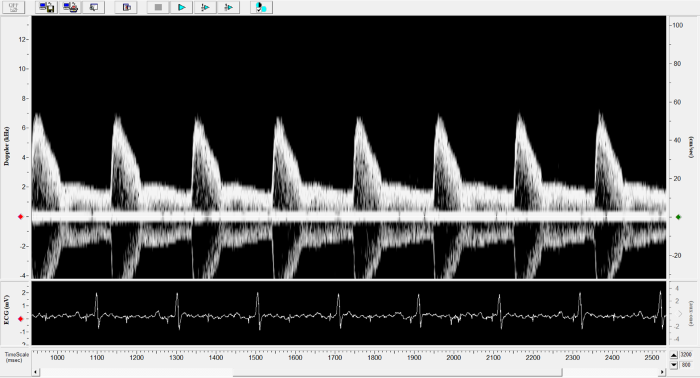Increase time scale with the up arrow

click(x=674, y=355)
